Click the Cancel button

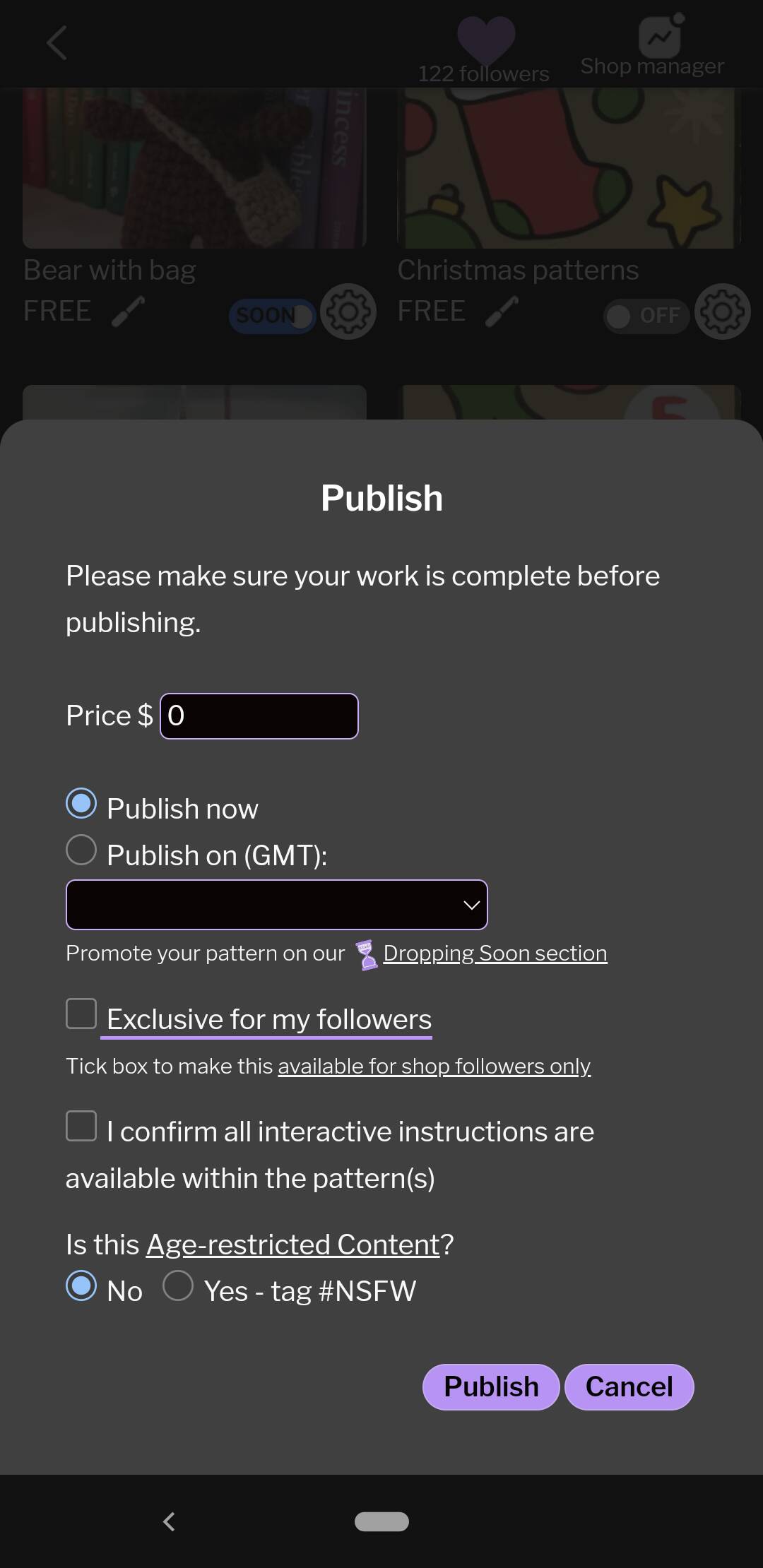pyautogui.click(x=629, y=1386)
